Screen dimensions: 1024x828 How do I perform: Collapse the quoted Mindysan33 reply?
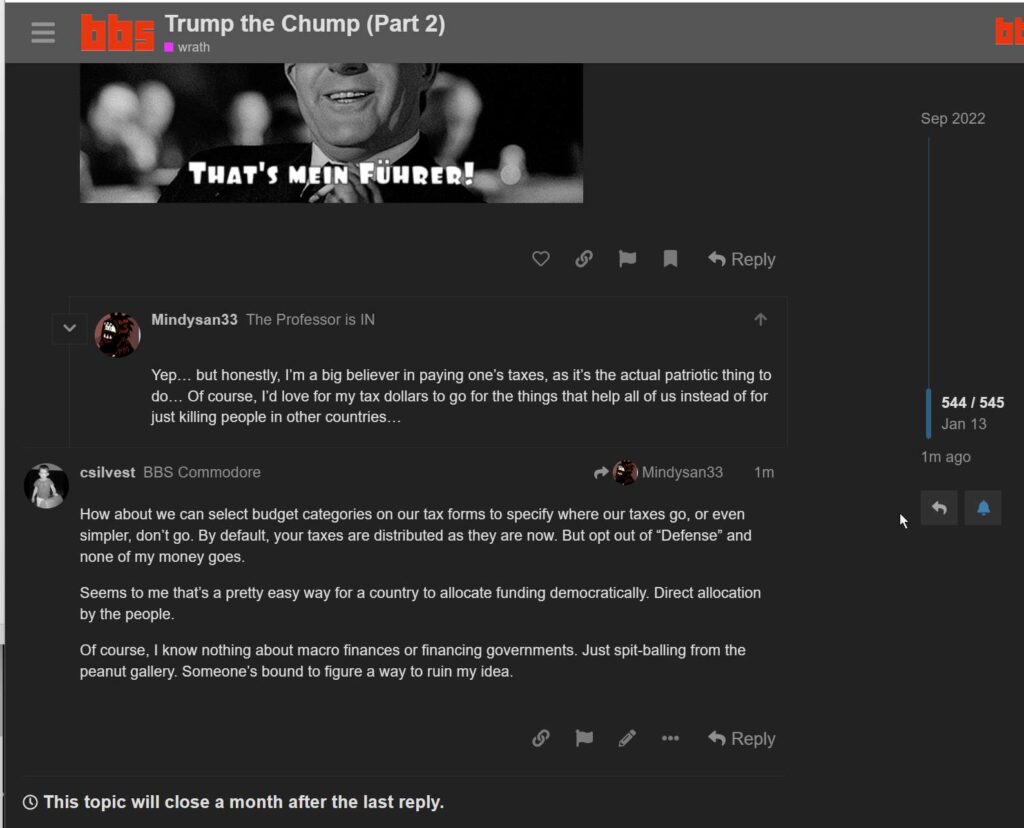(x=70, y=328)
